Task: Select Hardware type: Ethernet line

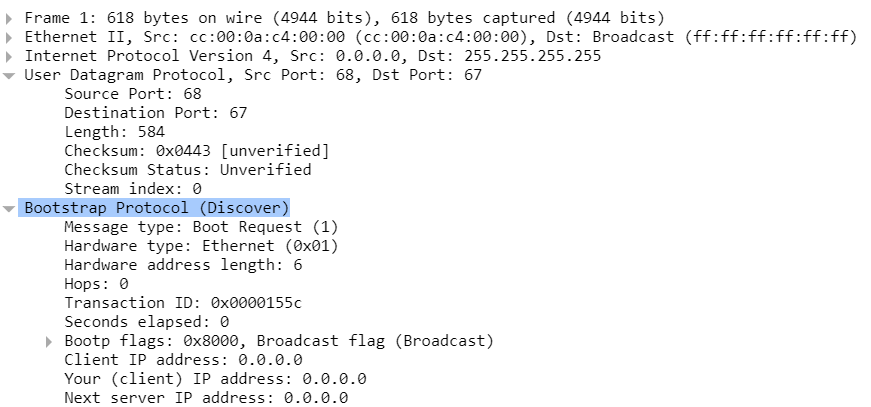Action: click(x=201, y=246)
